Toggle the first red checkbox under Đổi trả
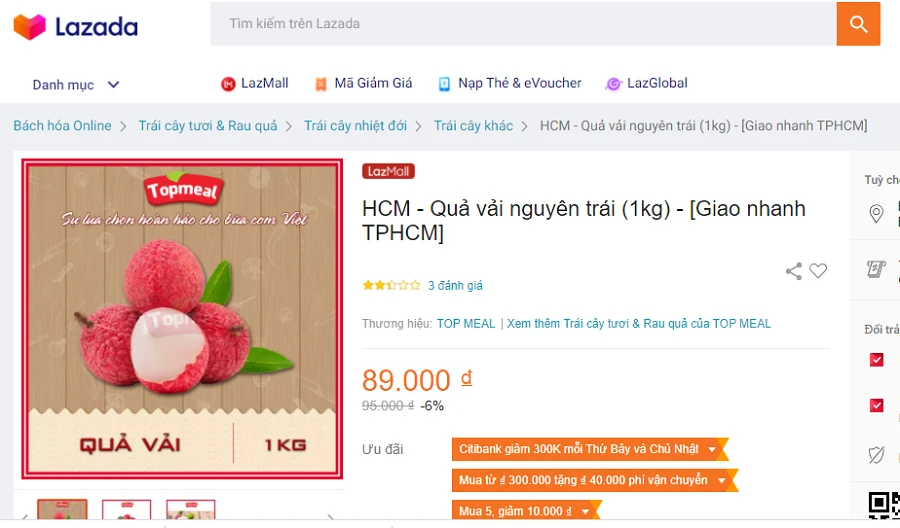This screenshot has width=900, height=528. point(876,360)
